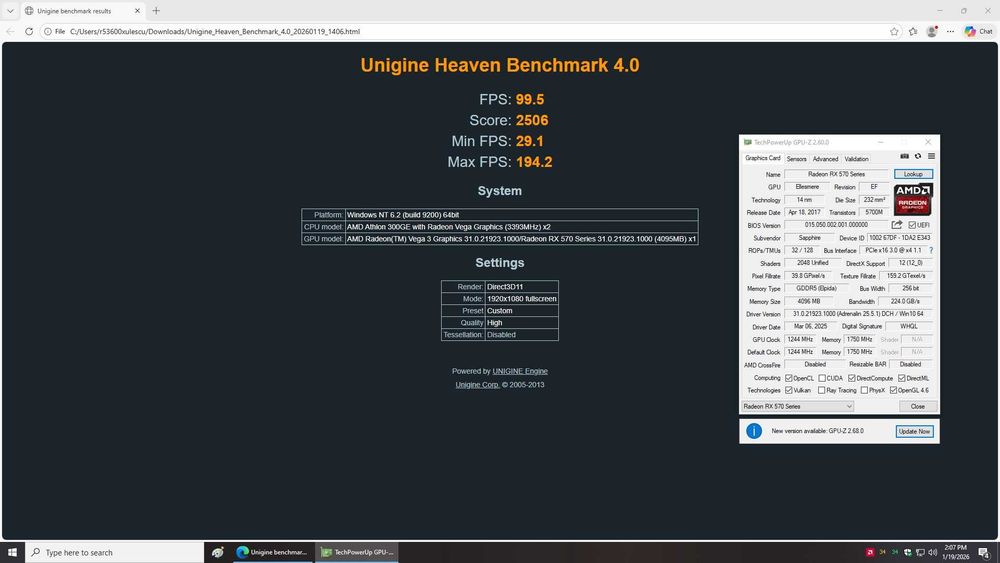1000x563 pixels.
Task: Click browser address bar URL
Action: (x=215, y=31)
